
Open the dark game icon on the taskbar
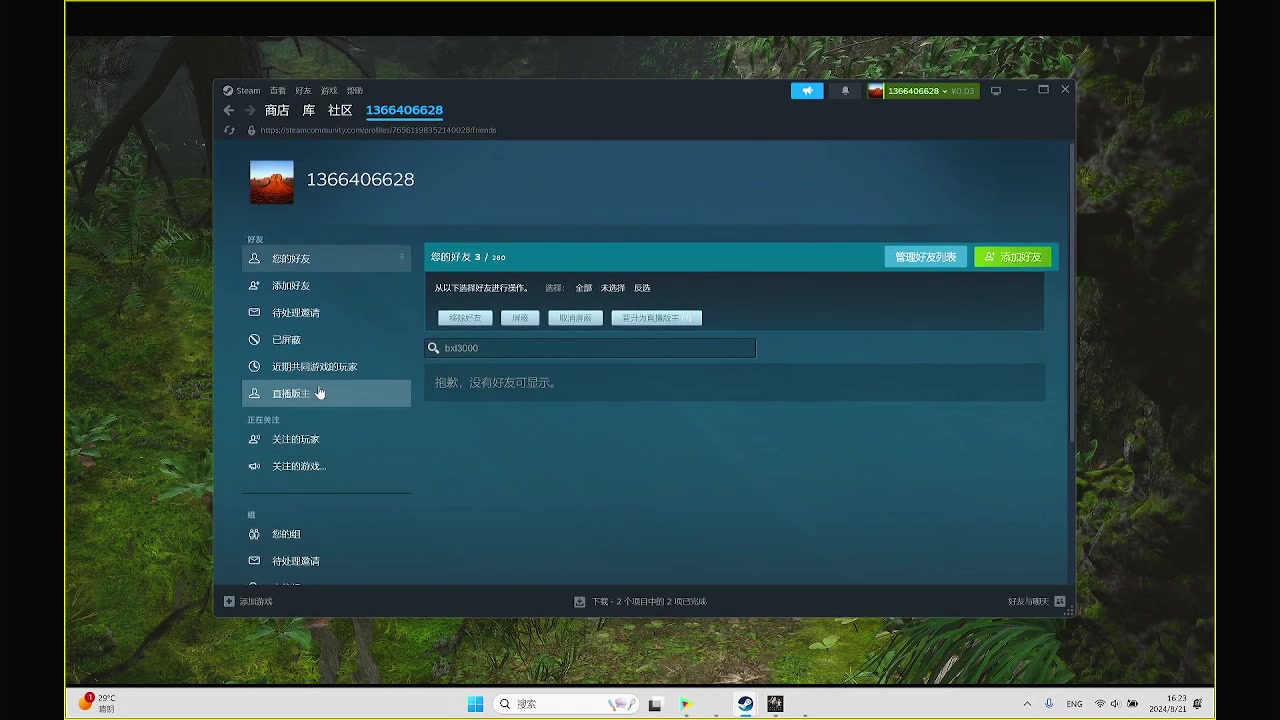(x=775, y=704)
